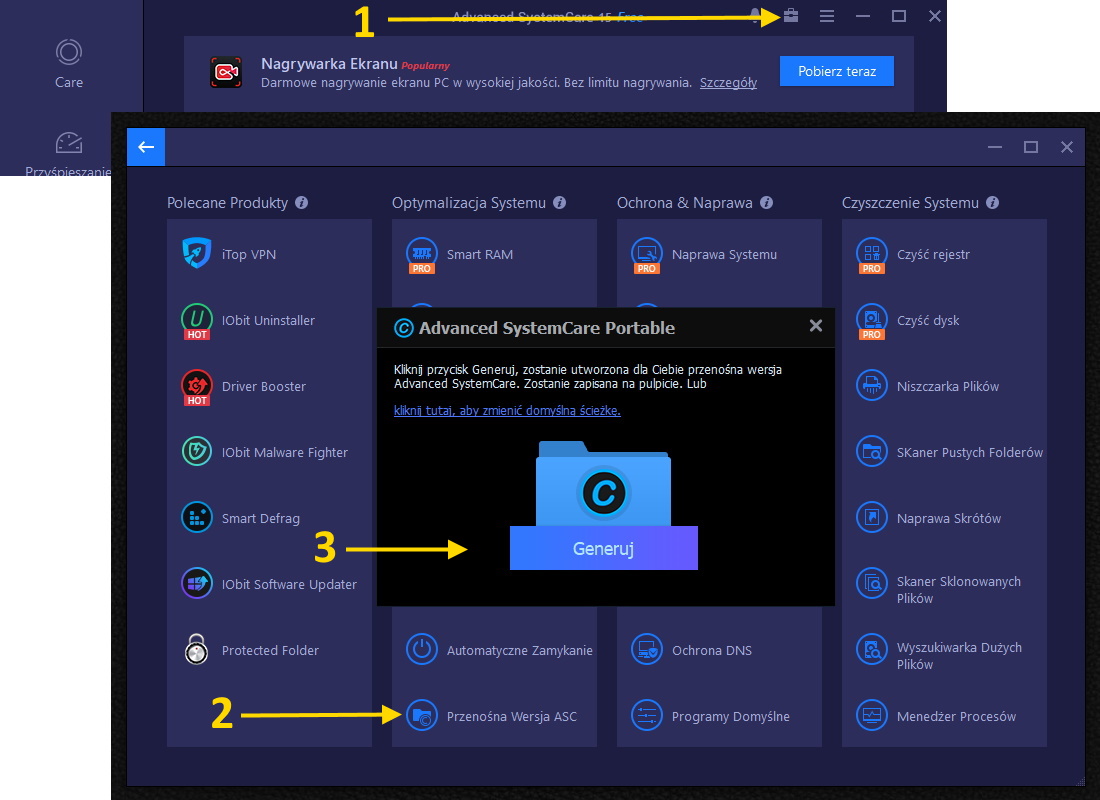Screen dimensions: 1100x800
Task: Click the iTop VPN label
Action: tap(249, 255)
